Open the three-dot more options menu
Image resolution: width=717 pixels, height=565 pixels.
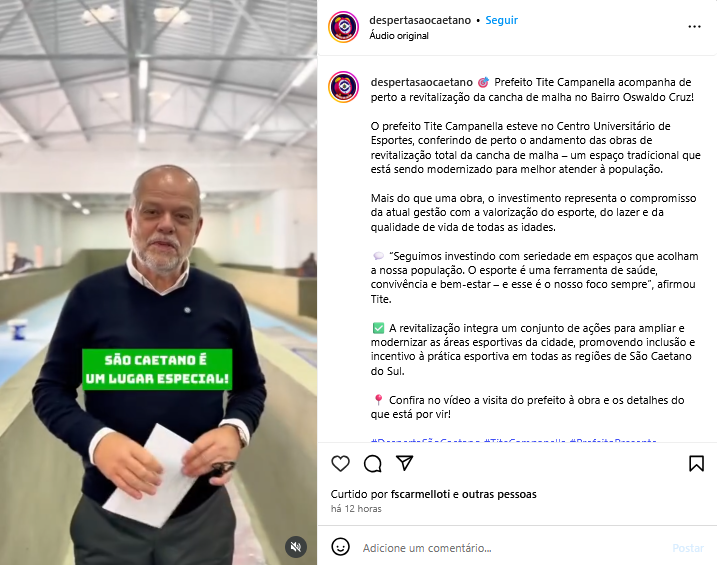tap(694, 27)
